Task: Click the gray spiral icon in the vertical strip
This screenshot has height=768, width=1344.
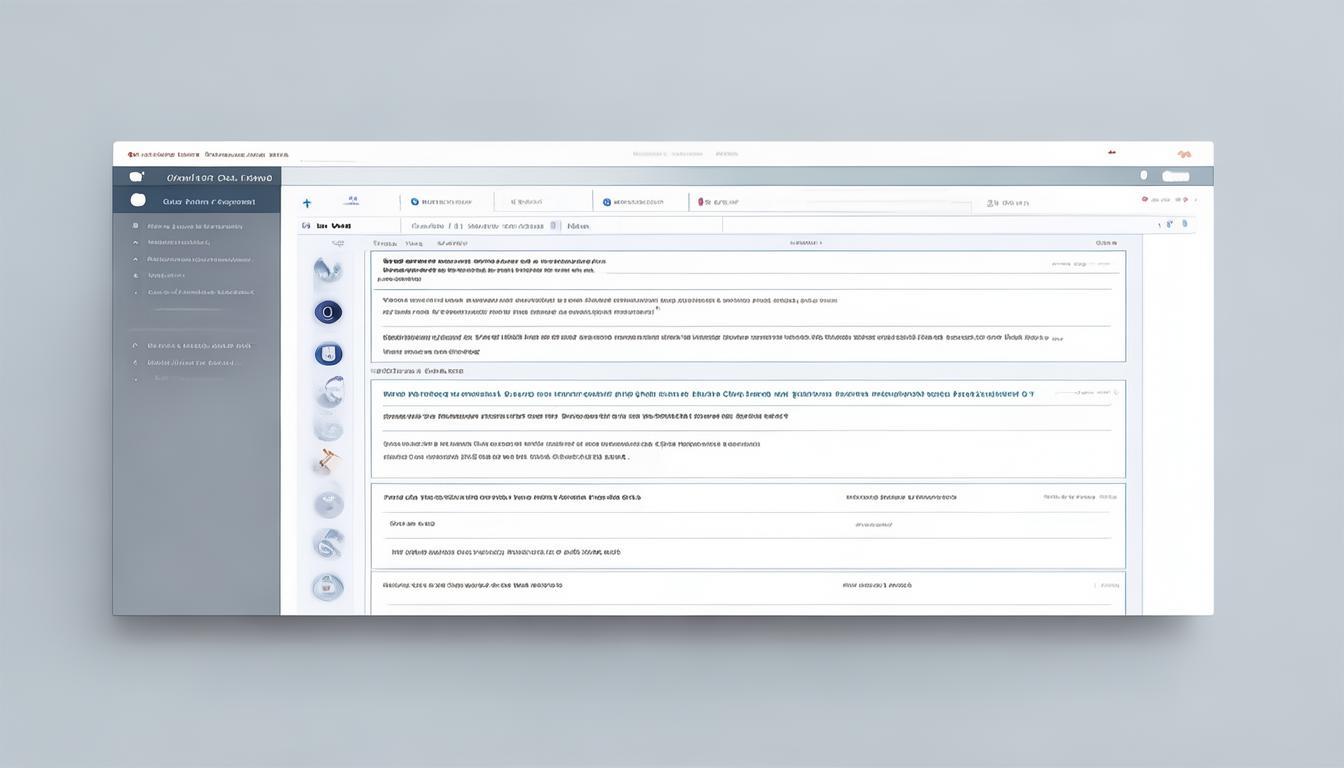Action: (x=328, y=544)
